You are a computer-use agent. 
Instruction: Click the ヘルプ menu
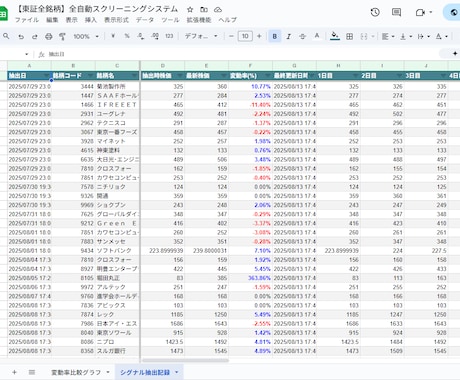[x=227, y=20]
